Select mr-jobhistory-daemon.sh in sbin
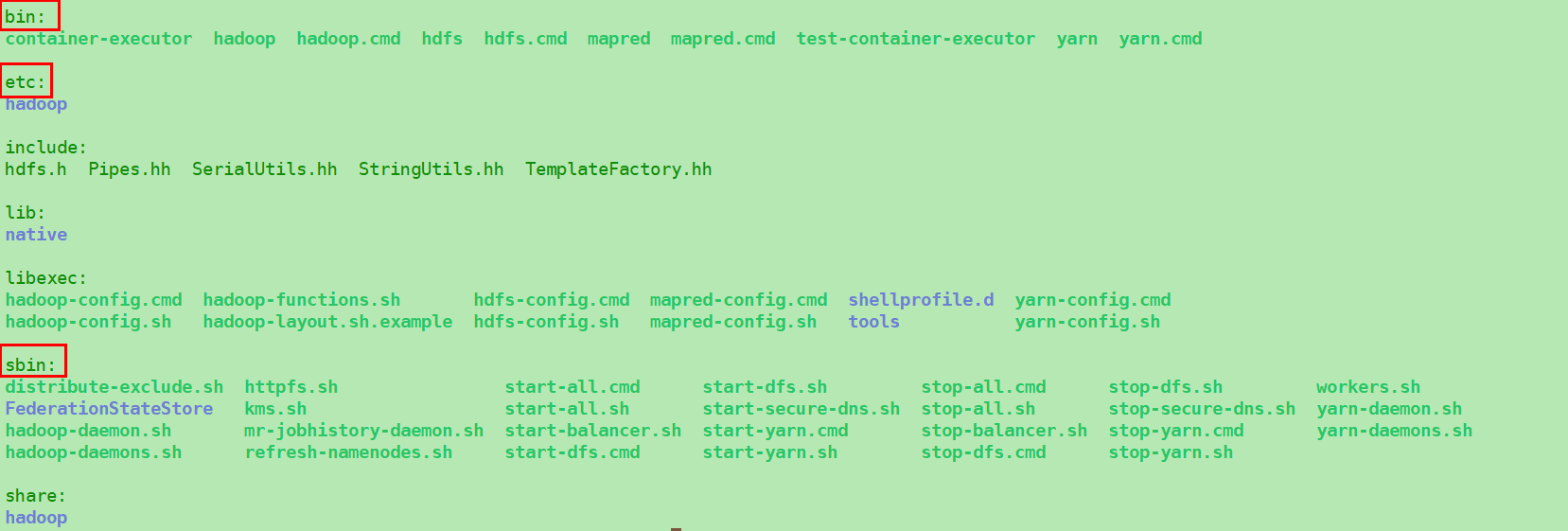The height and width of the screenshot is (531, 1568). click(363, 431)
